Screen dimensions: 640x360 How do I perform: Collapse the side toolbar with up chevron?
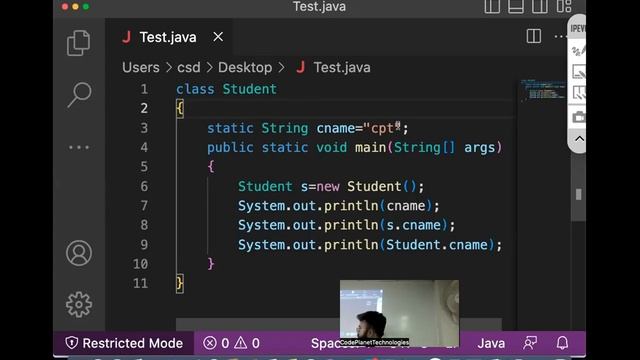[x=579, y=139]
